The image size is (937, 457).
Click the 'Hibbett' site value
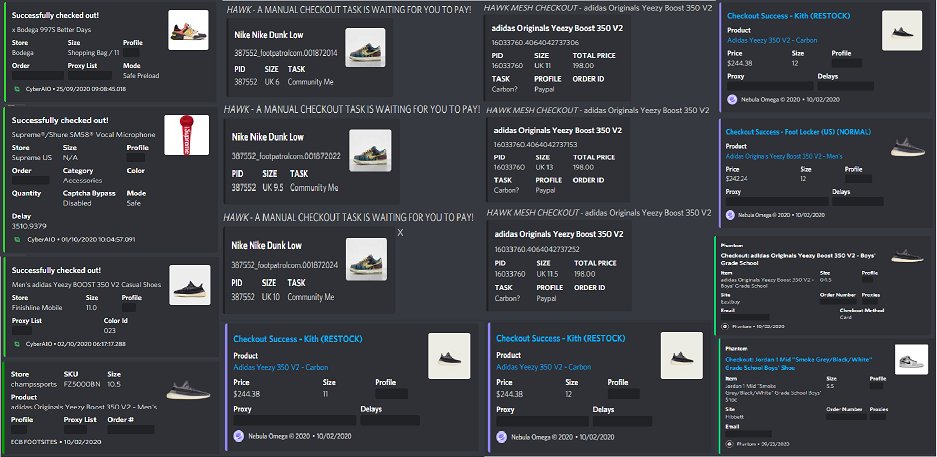[733, 417]
